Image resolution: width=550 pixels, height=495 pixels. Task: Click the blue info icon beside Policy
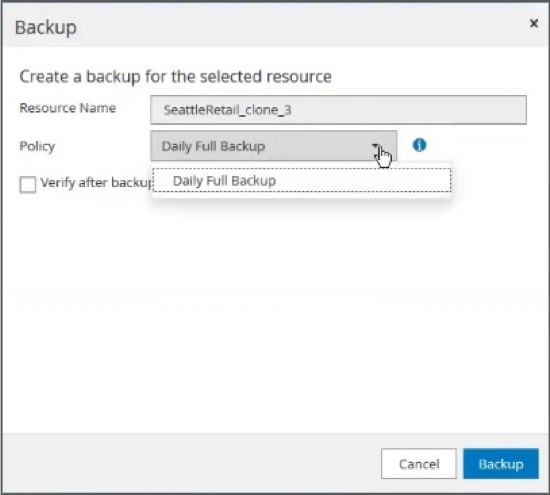[x=419, y=145]
